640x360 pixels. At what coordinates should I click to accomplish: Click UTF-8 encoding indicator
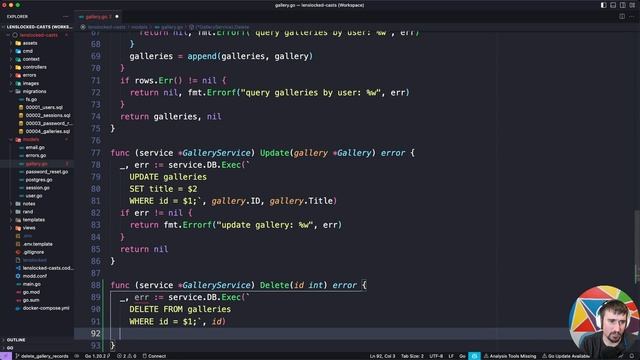coord(436,356)
